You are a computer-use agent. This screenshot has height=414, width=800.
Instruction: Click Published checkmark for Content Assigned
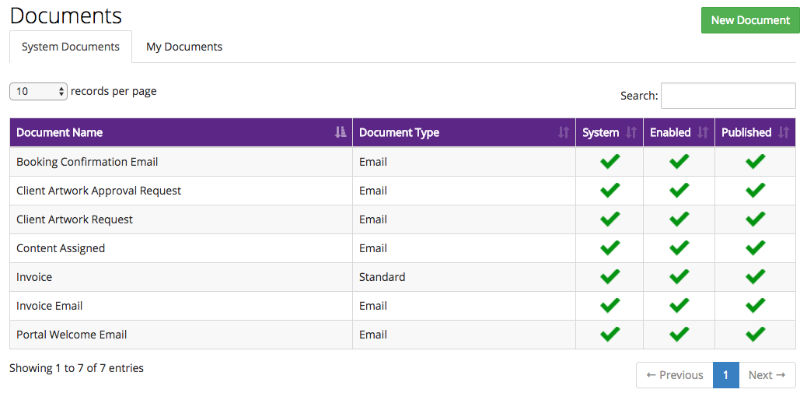755,248
